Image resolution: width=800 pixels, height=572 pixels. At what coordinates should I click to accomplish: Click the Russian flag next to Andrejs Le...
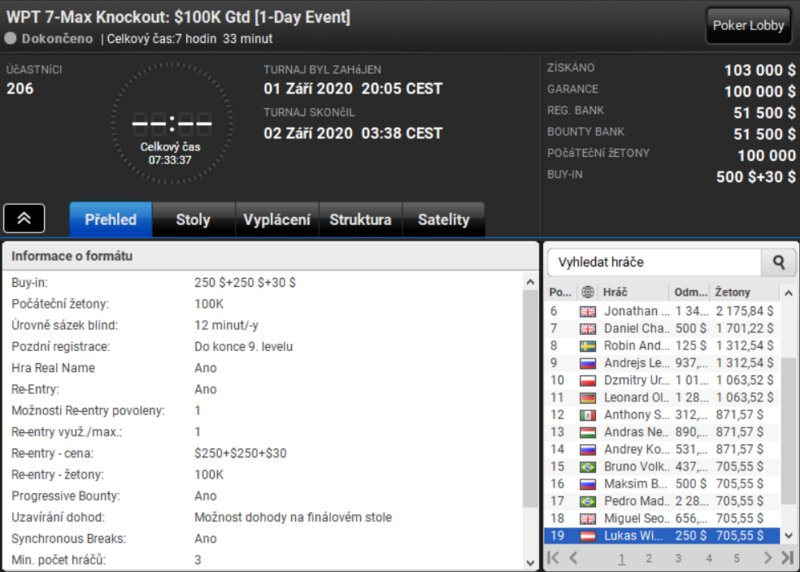588,363
